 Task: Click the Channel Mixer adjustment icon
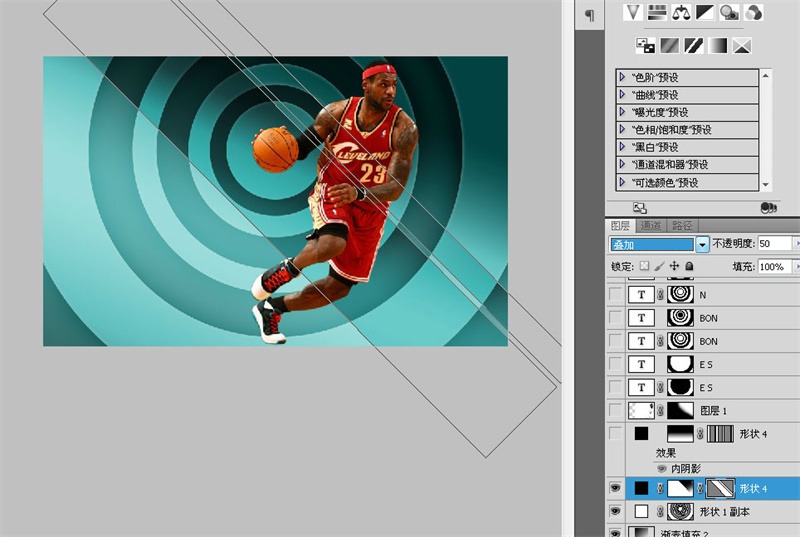coord(754,12)
